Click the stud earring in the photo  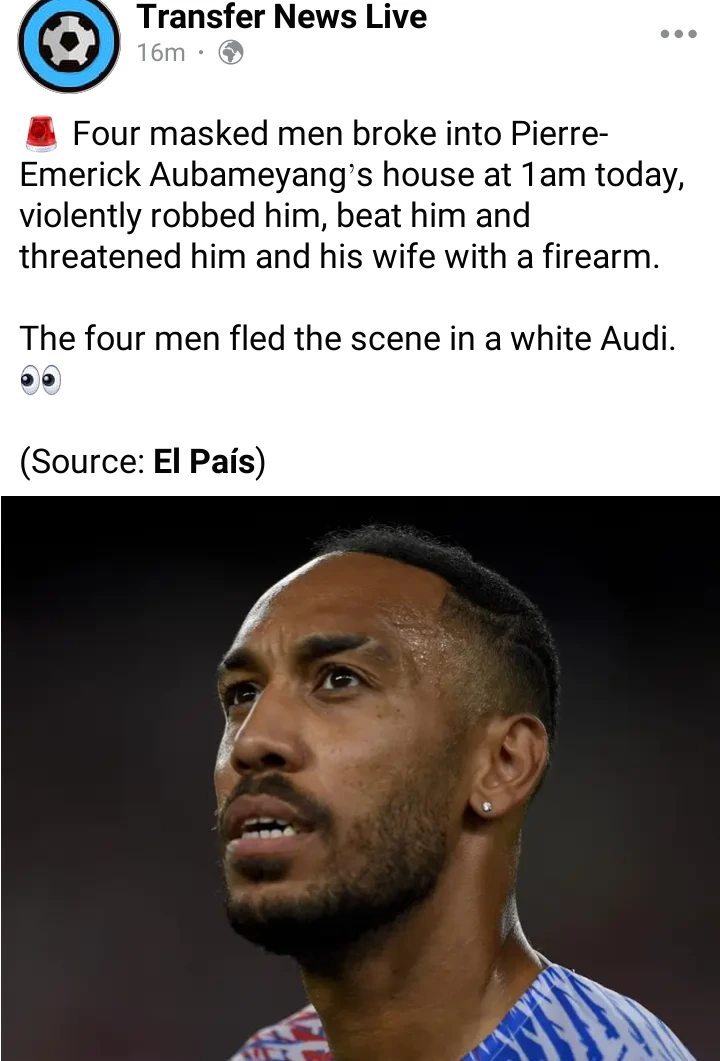coord(486,807)
